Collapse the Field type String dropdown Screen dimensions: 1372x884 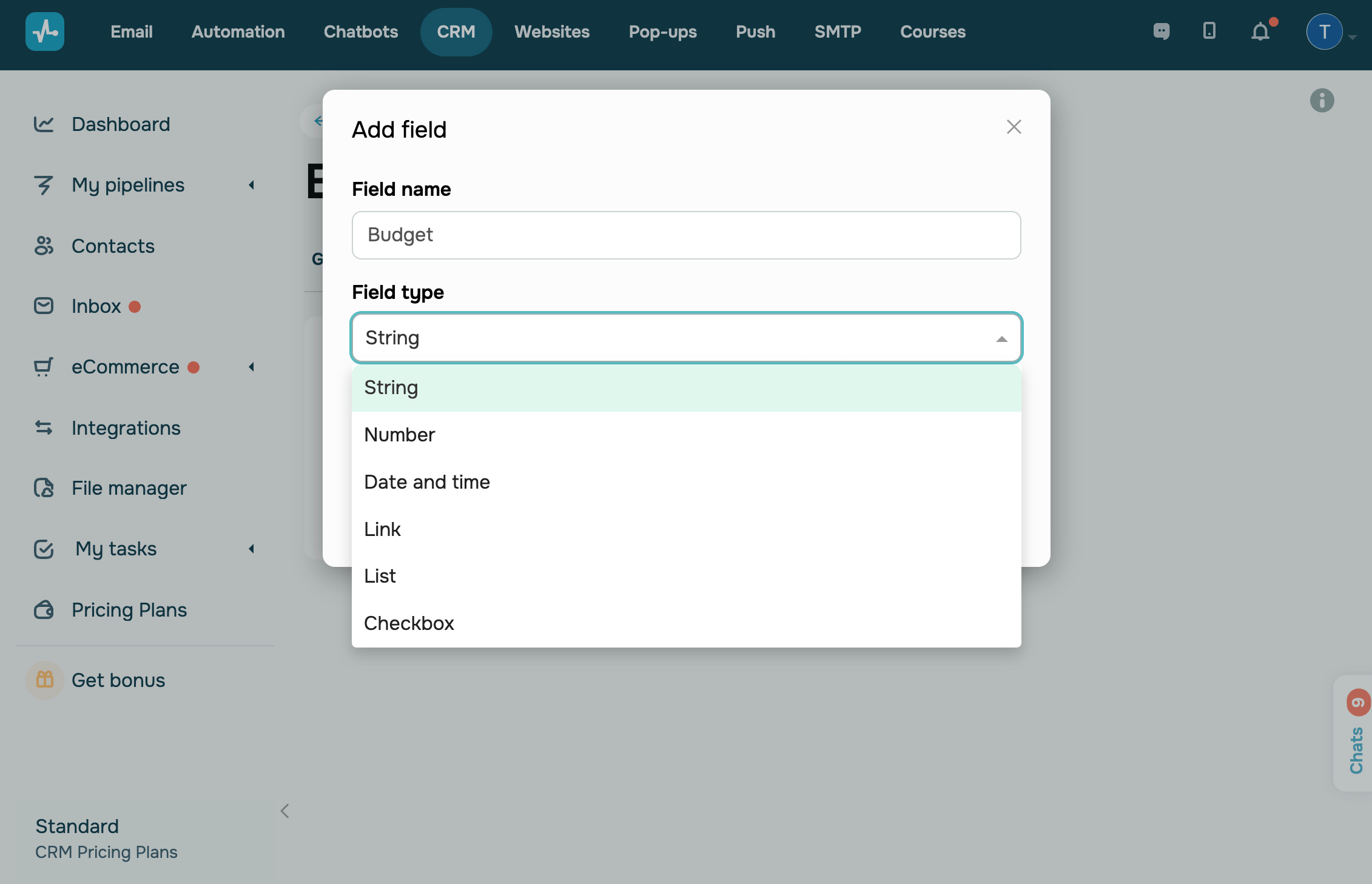pos(1001,338)
